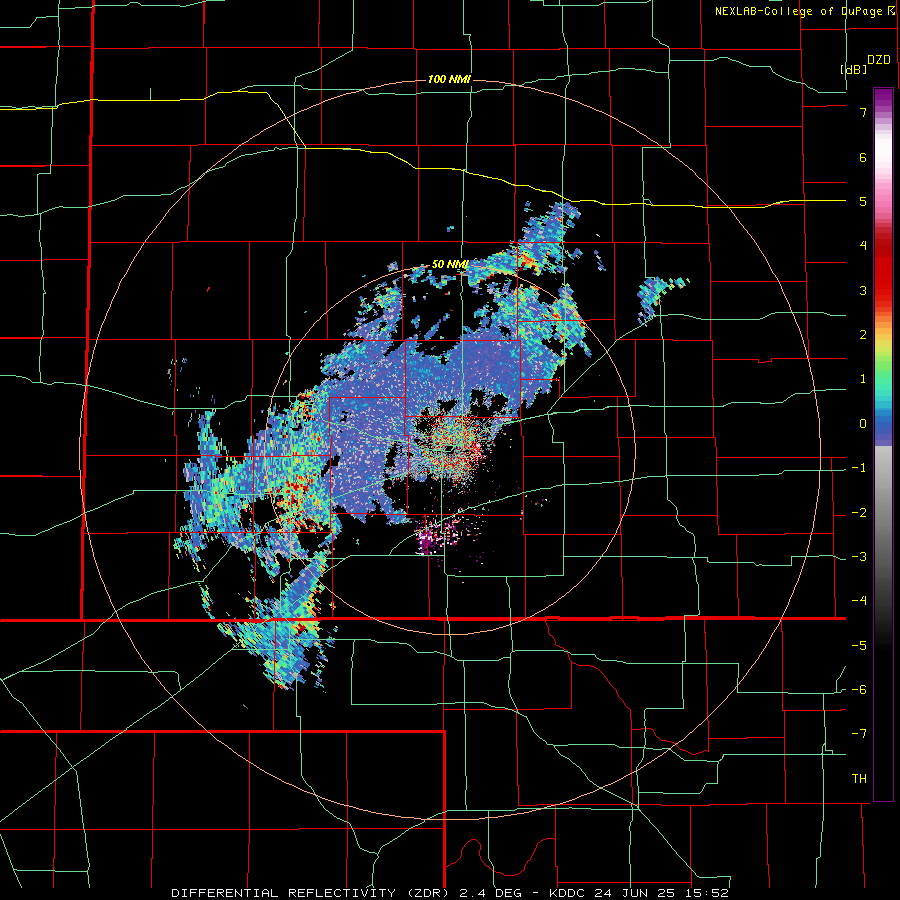The image size is (900, 900).
Task: Click the -1 tick label on scale
Action: (859, 468)
